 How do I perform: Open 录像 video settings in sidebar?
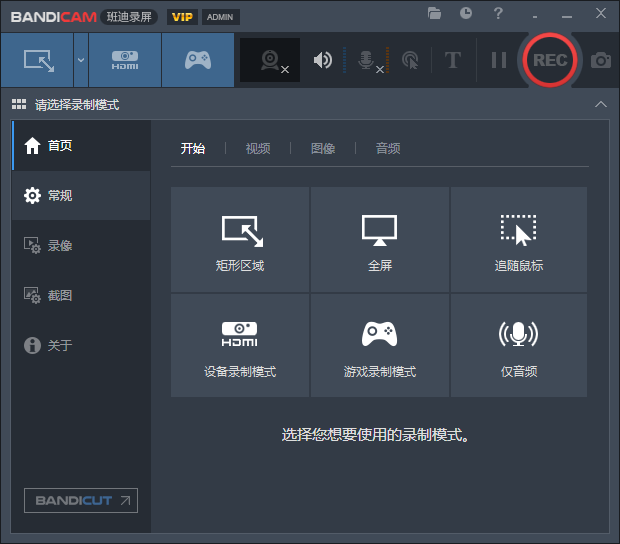(81, 246)
